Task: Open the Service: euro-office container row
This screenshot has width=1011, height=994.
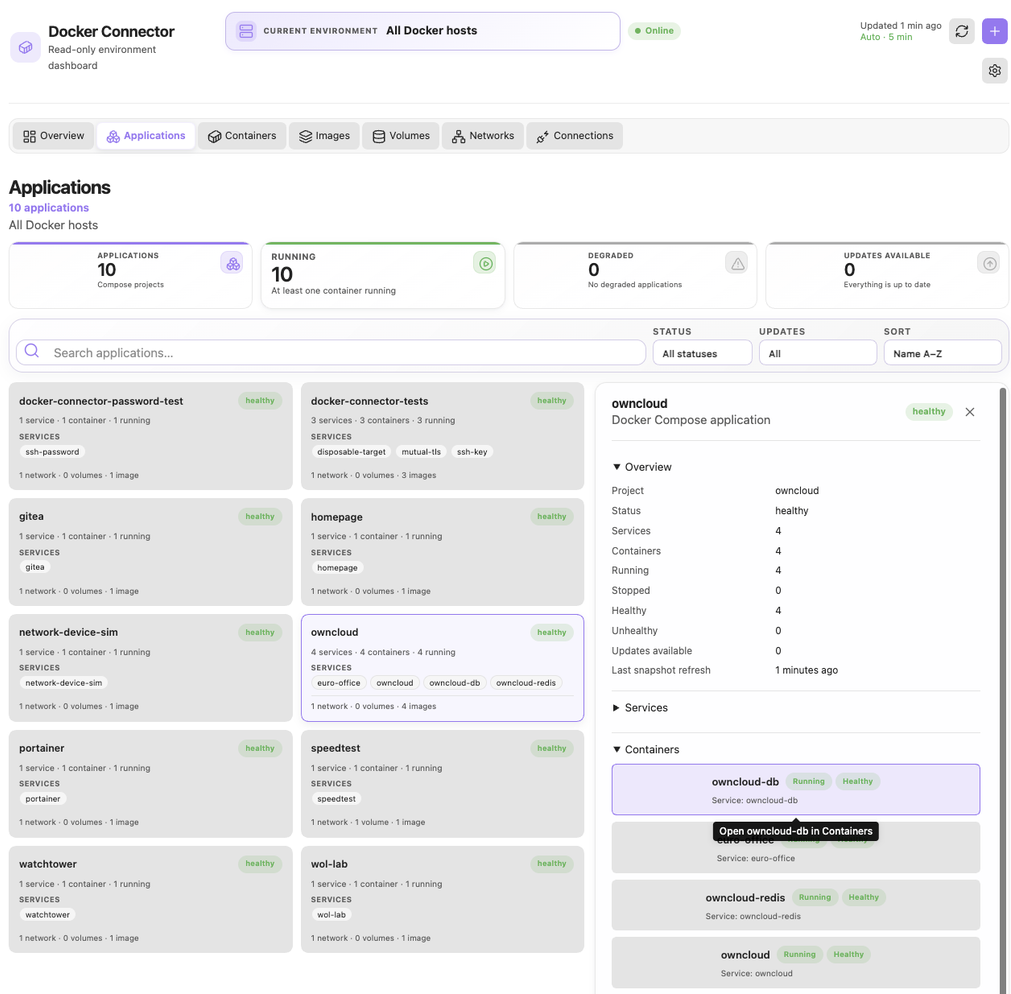Action: (x=796, y=848)
